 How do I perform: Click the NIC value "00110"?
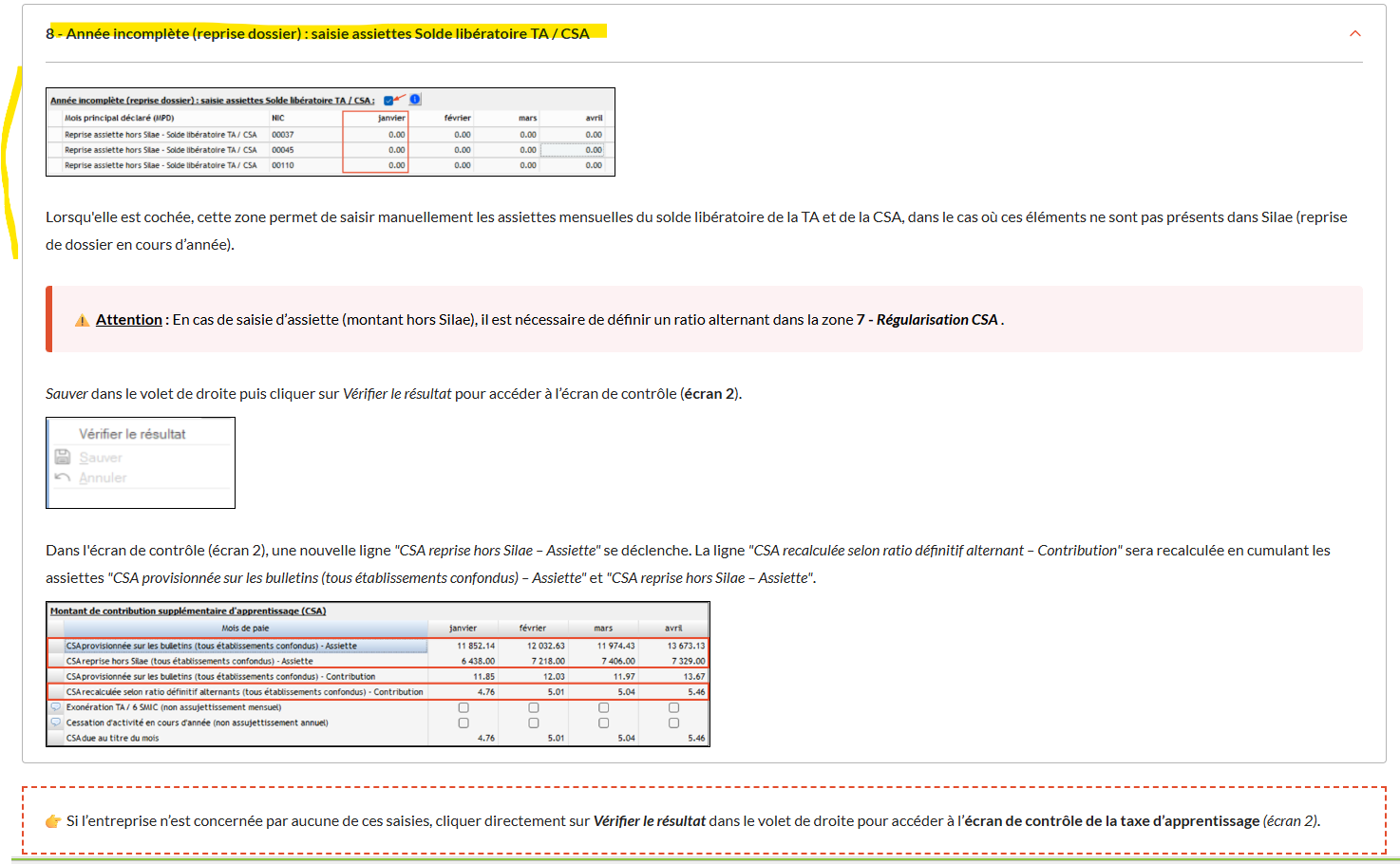point(282,165)
